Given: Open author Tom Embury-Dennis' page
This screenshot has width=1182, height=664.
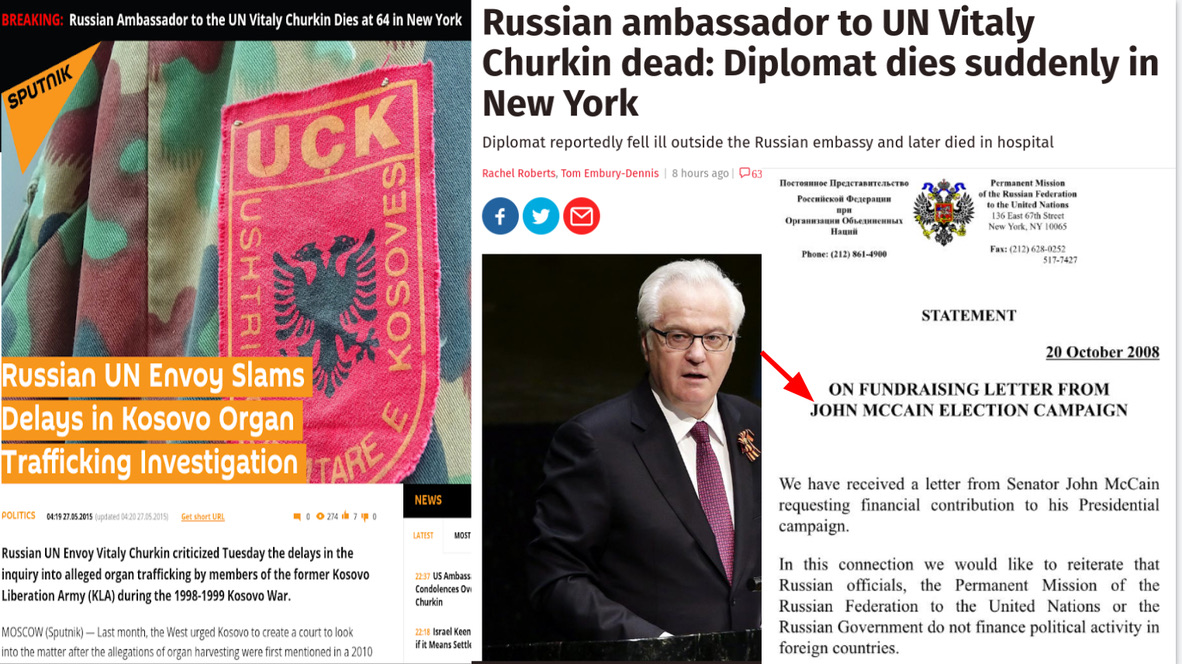Looking at the screenshot, I should point(609,173).
